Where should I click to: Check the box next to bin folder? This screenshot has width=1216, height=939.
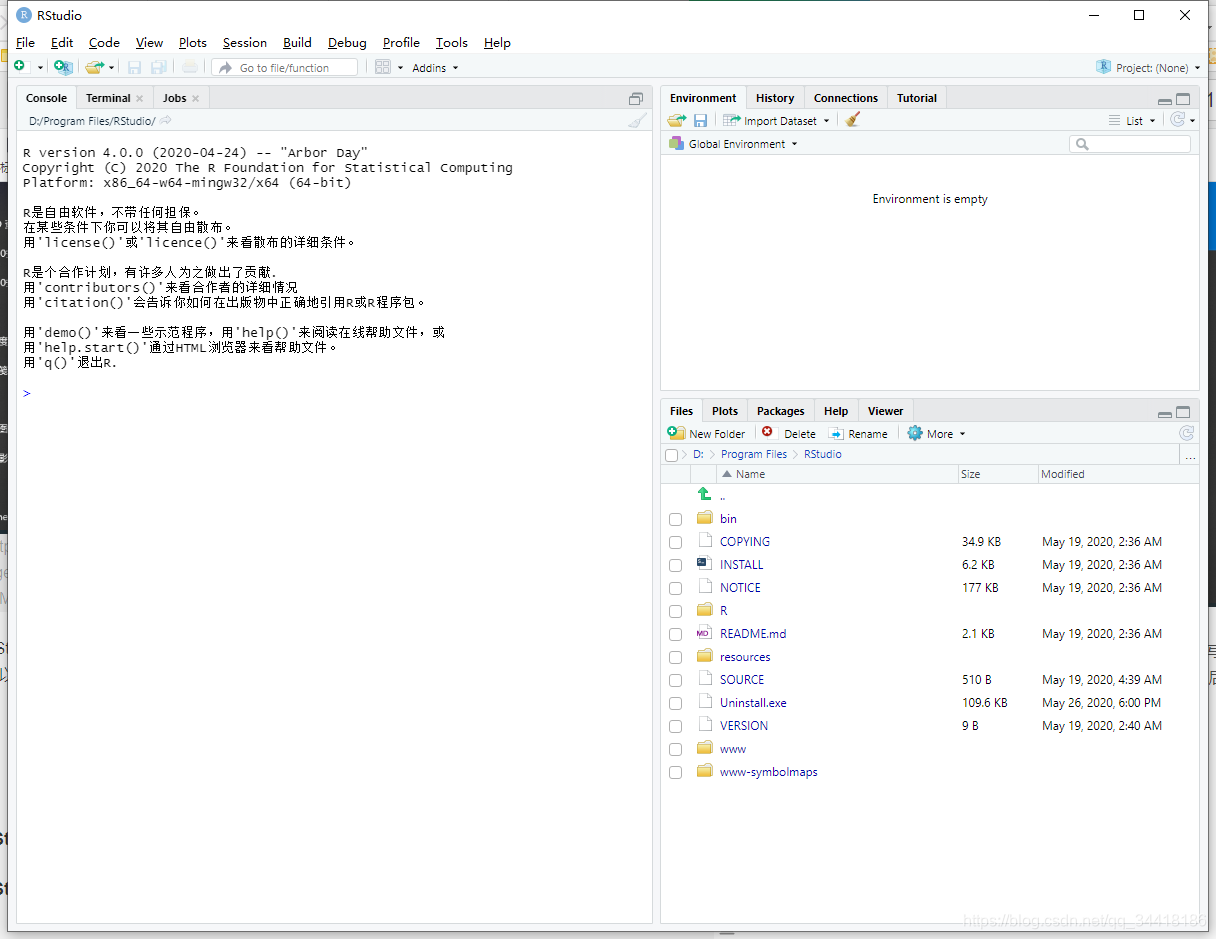tap(676, 519)
